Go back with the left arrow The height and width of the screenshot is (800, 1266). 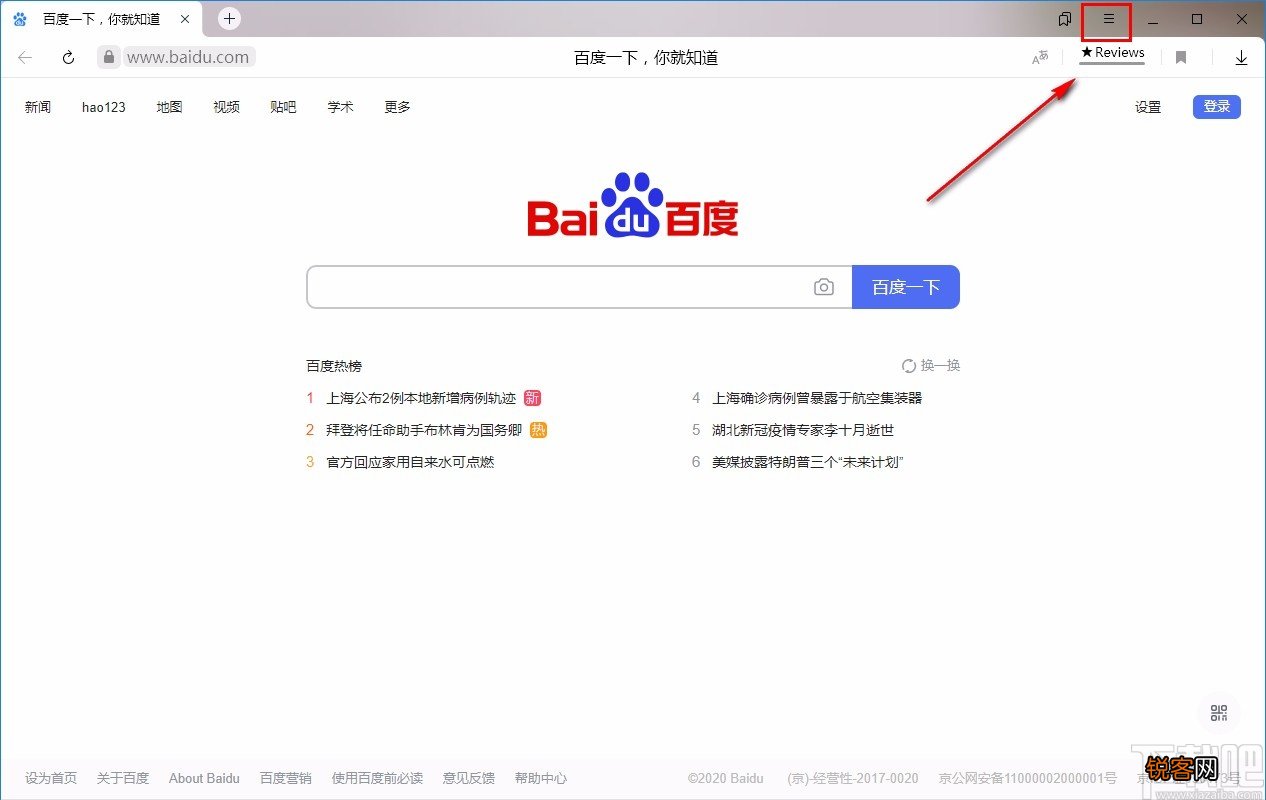(x=25, y=57)
